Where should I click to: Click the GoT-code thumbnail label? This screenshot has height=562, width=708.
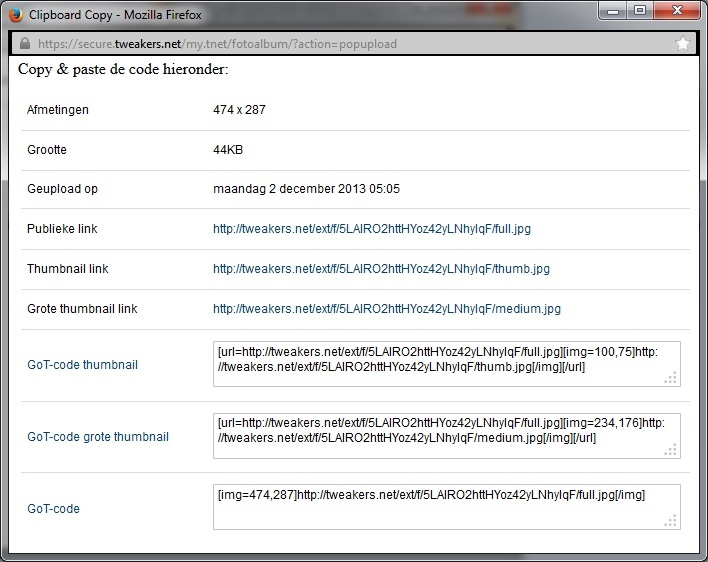[x=82, y=365]
